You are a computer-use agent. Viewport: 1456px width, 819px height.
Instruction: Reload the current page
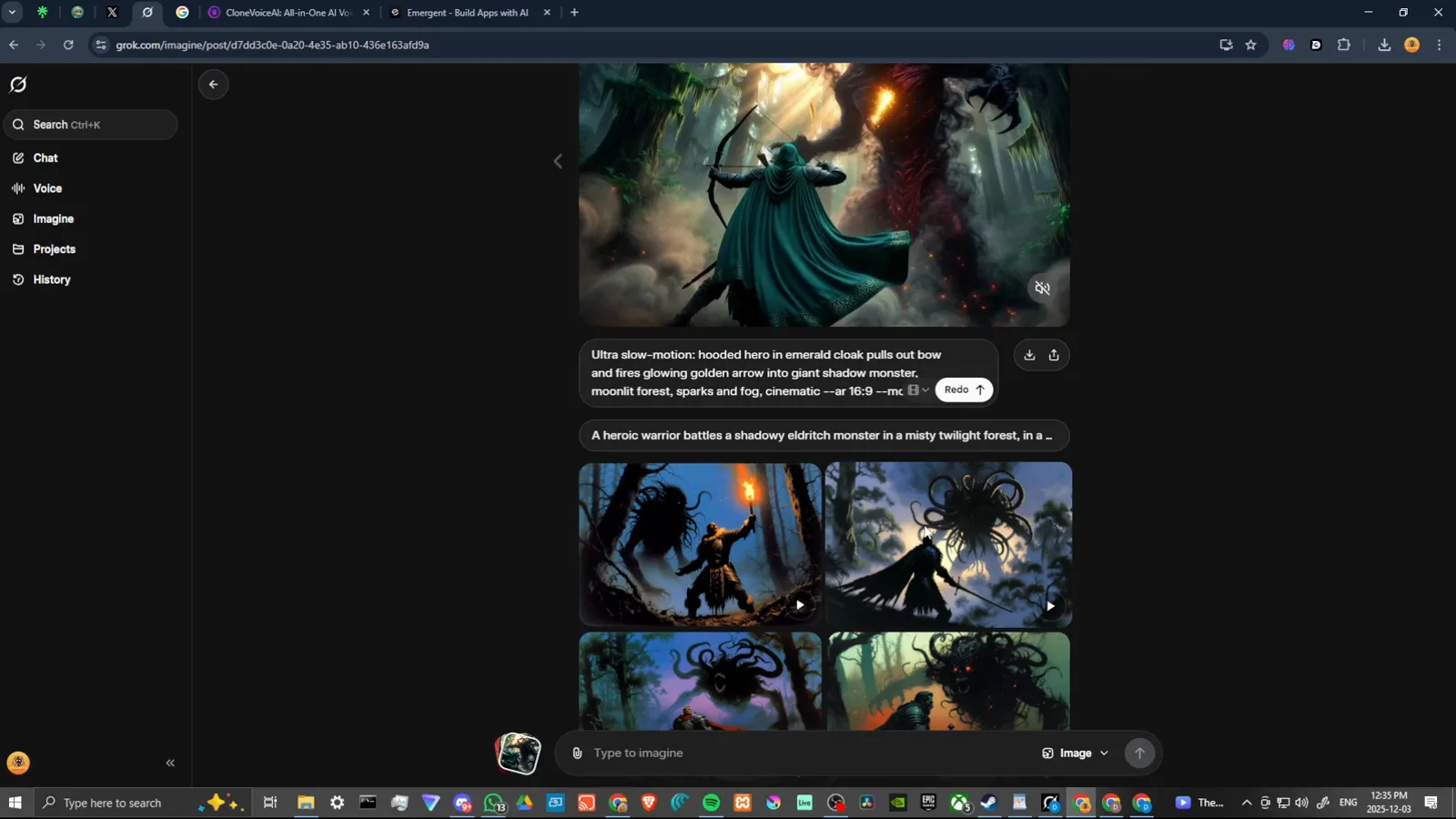pyautogui.click(x=68, y=45)
